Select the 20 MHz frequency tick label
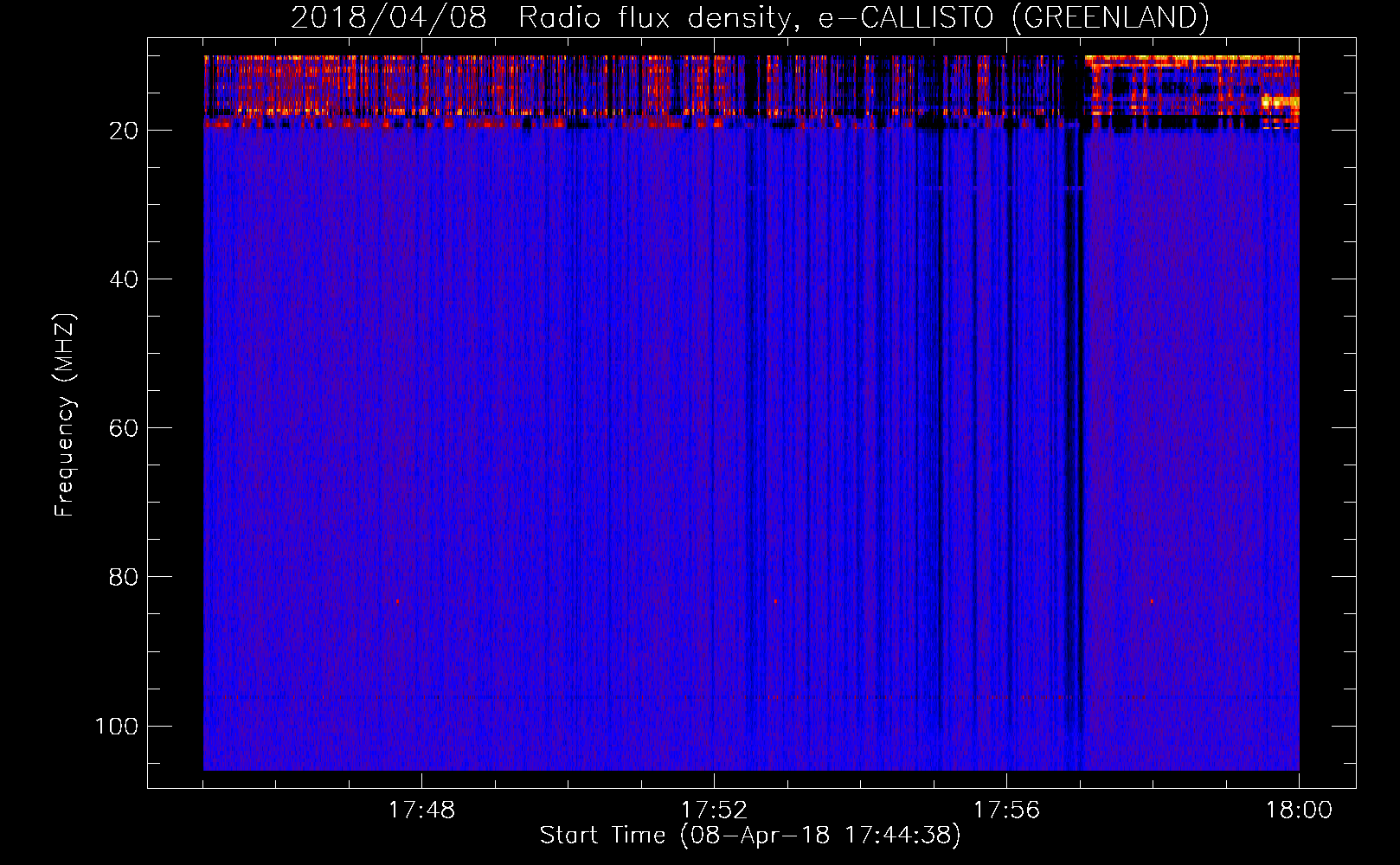 click(124, 131)
